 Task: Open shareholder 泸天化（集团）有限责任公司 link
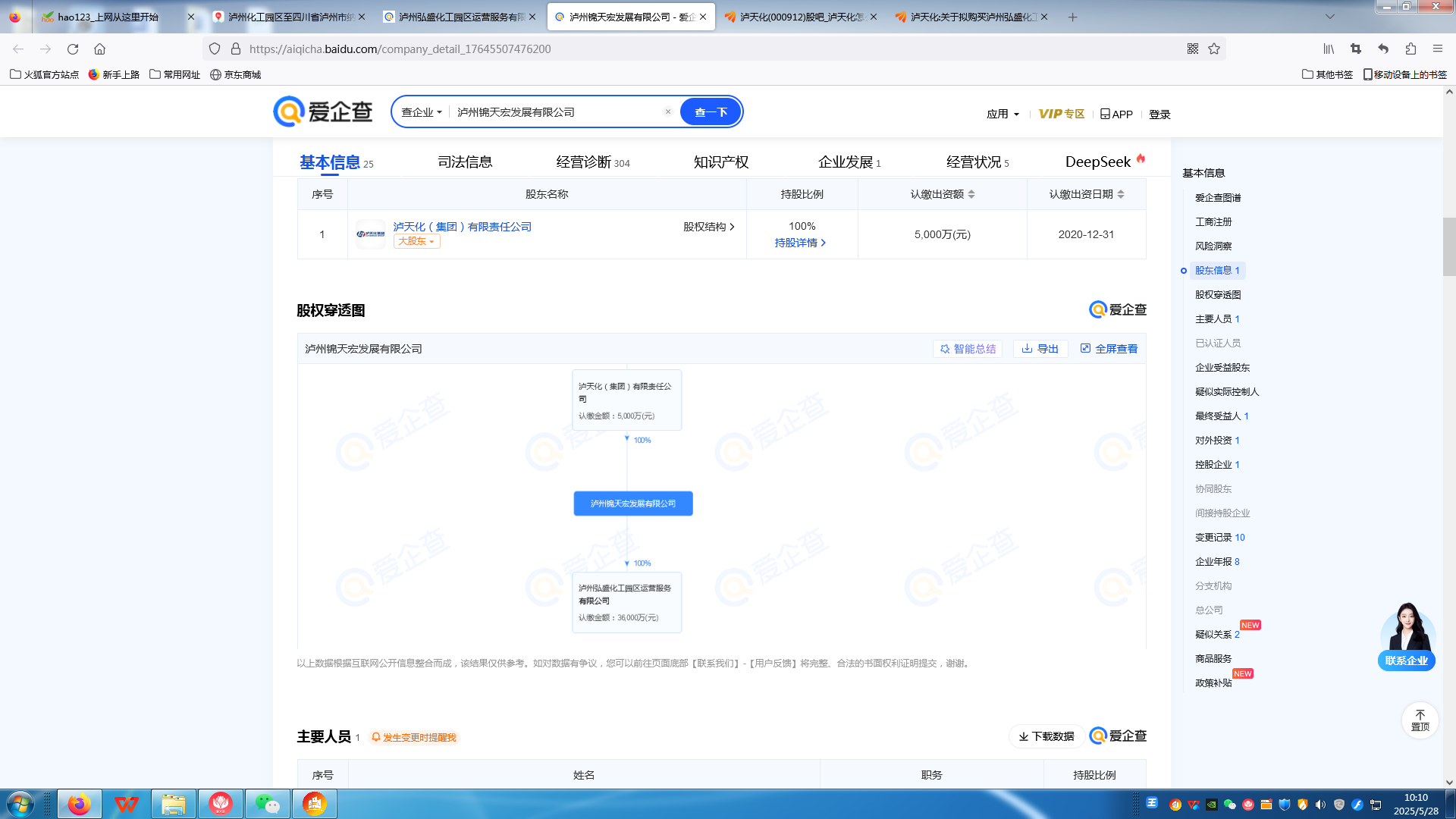[462, 227]
